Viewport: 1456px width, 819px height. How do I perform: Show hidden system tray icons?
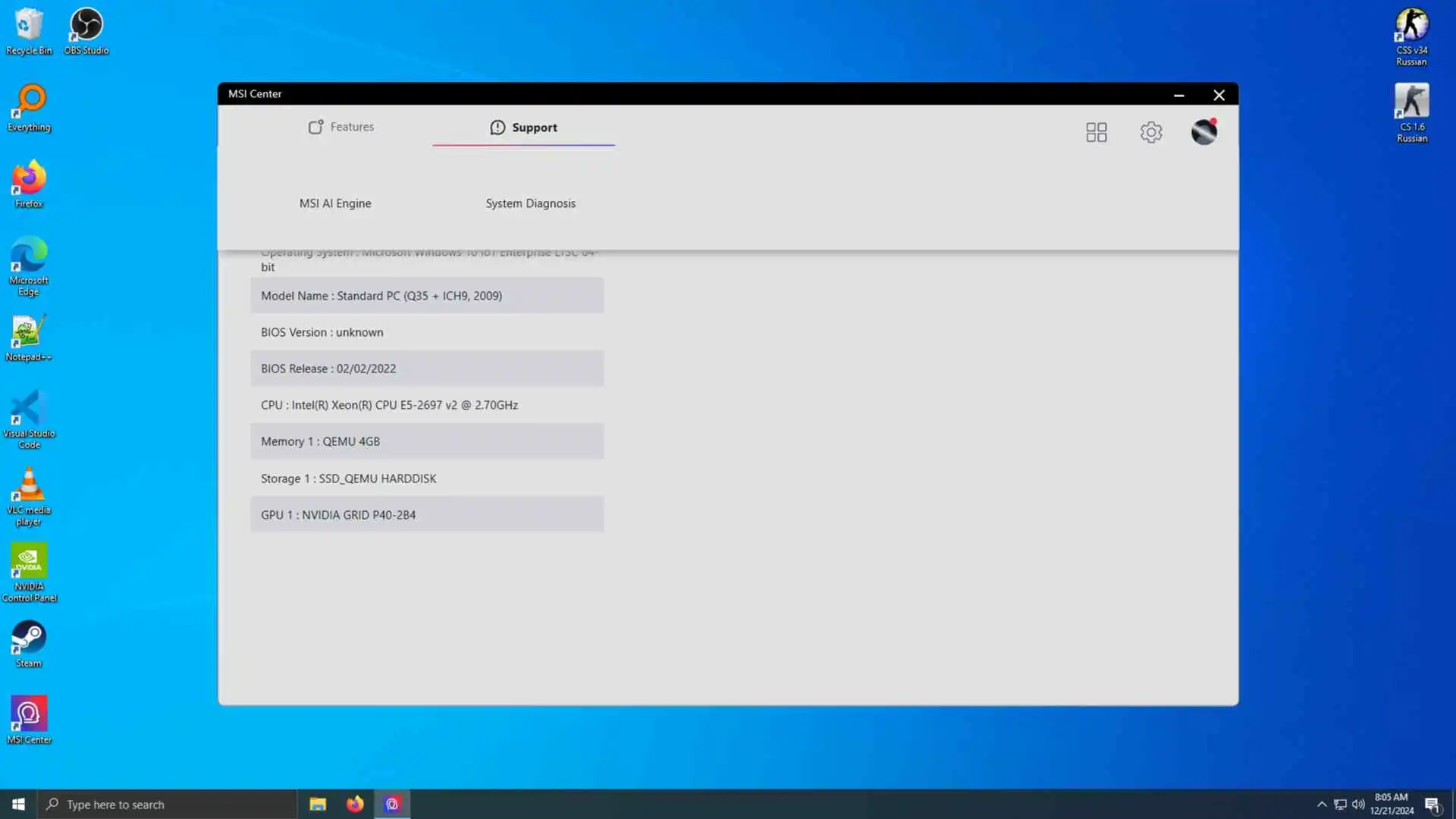(1321, 804)
